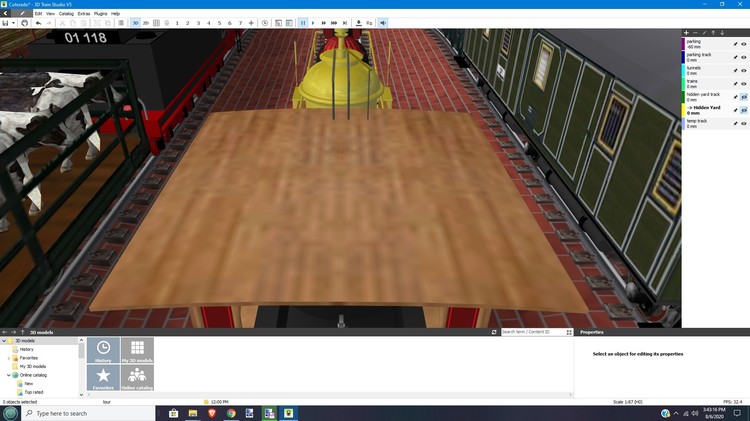Add a new layer with plus icon
This screenshot has height=421, width=750.
(x=686, y=33)
